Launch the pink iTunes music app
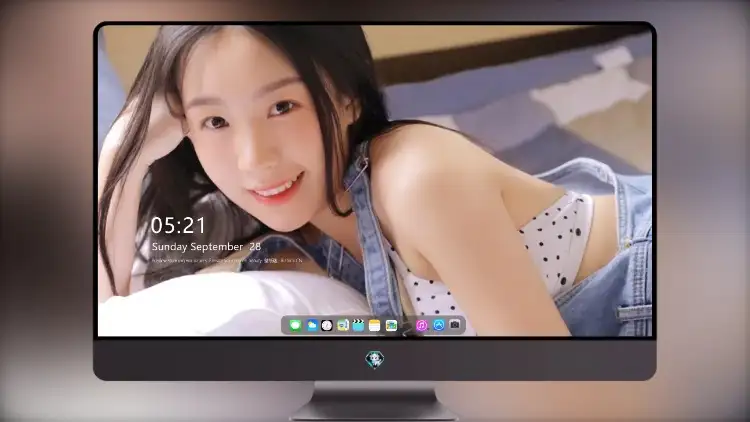 click(421, 326)
